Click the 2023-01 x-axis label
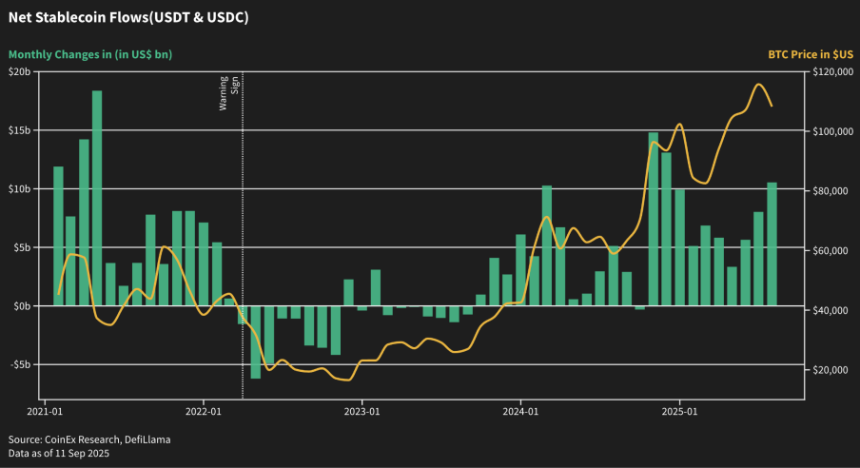 pos(362,411)
